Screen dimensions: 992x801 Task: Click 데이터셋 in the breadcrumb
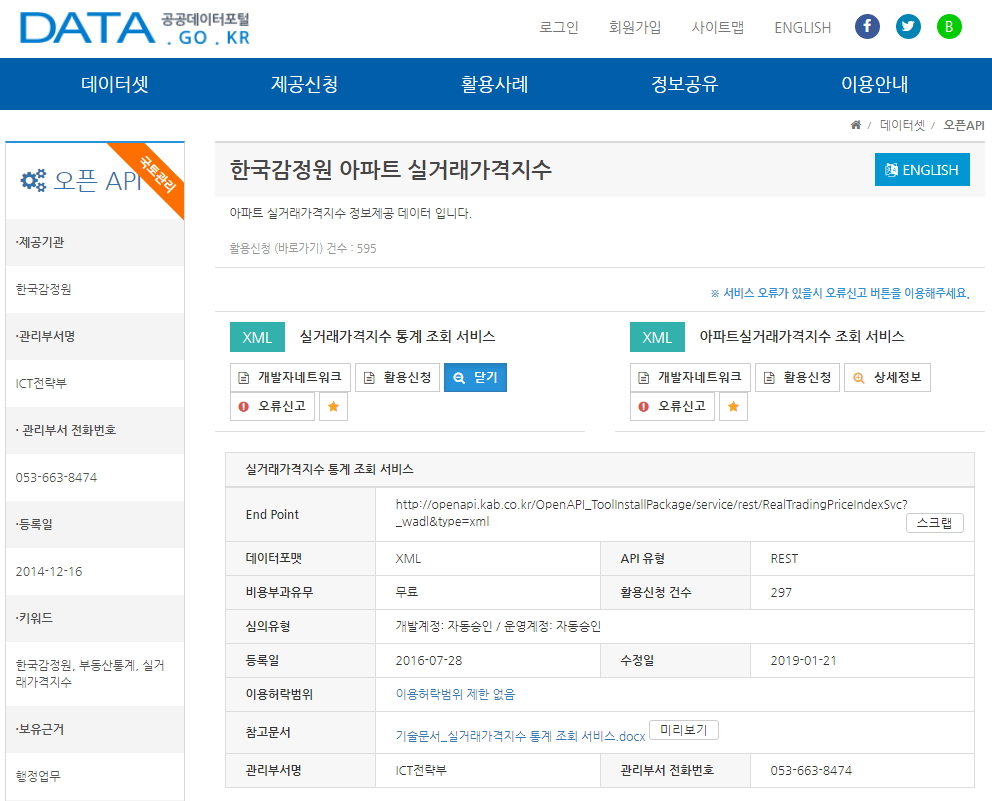[902, 125]
